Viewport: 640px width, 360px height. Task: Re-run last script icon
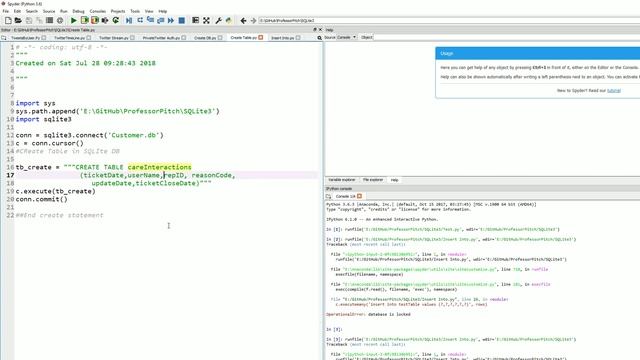116,20
